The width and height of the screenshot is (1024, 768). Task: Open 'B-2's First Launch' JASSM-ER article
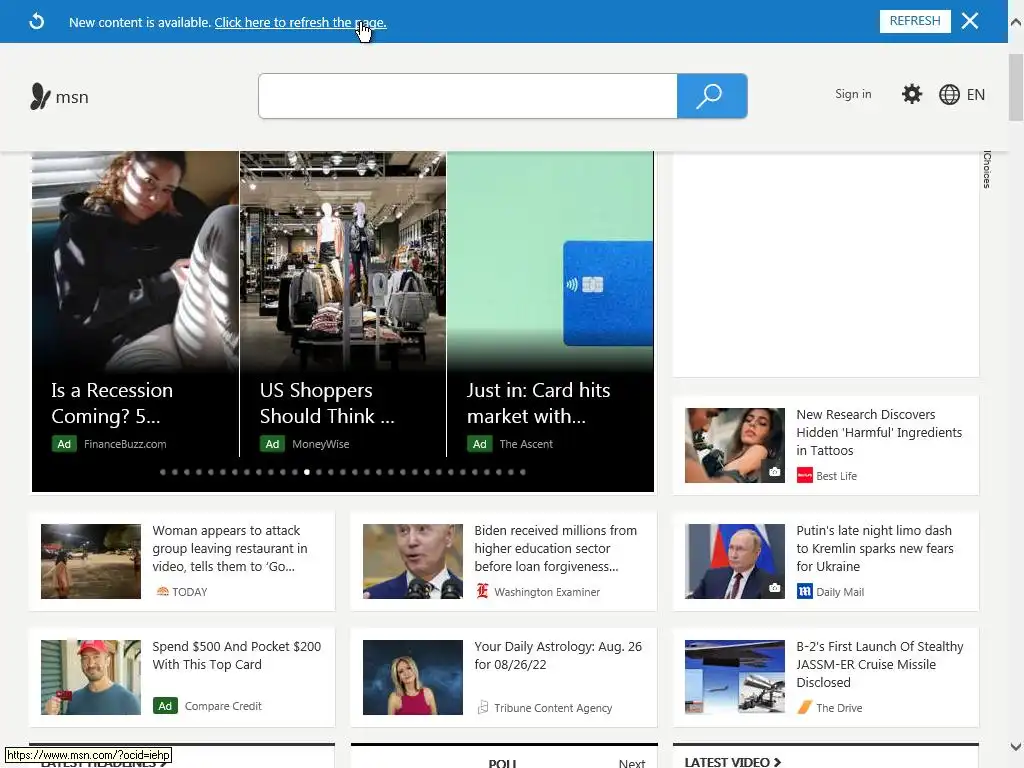[880, 664]
